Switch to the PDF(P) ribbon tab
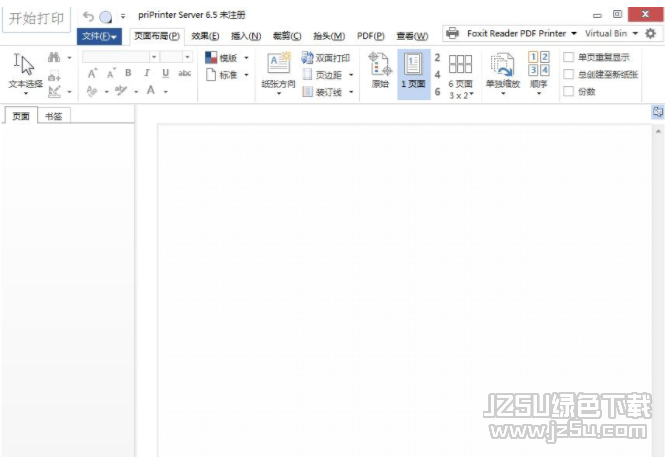 371,36
